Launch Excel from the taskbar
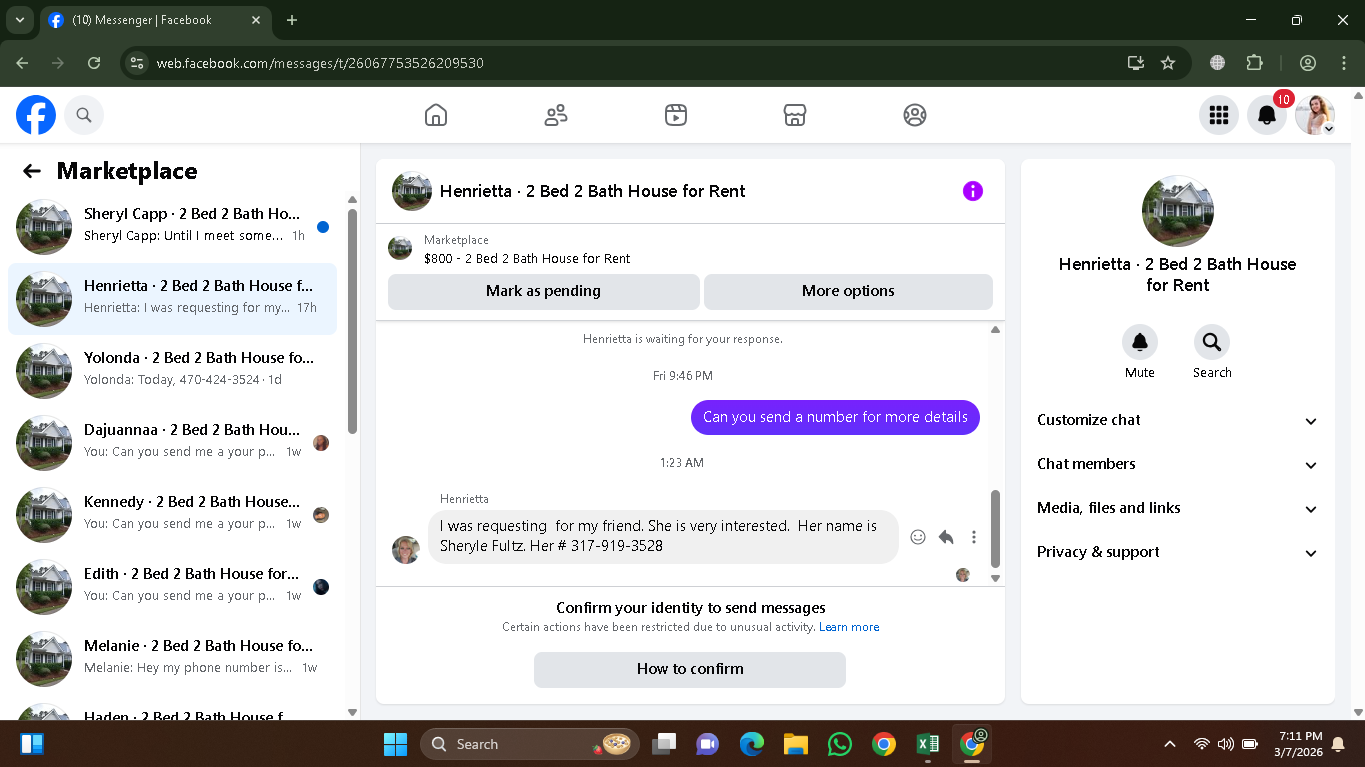 (x=928, y=744)
